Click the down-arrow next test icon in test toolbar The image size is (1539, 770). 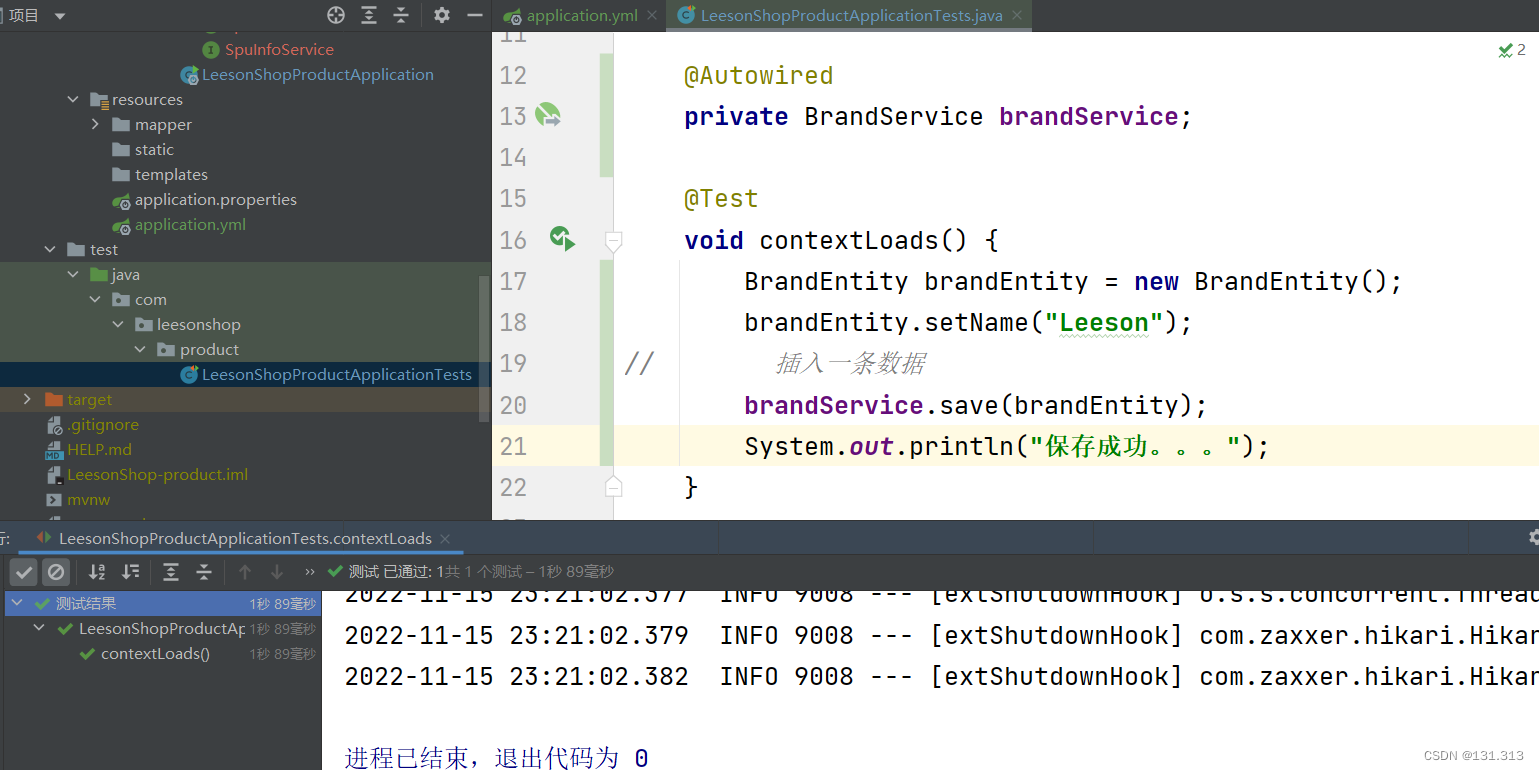(x=277, y=571)
